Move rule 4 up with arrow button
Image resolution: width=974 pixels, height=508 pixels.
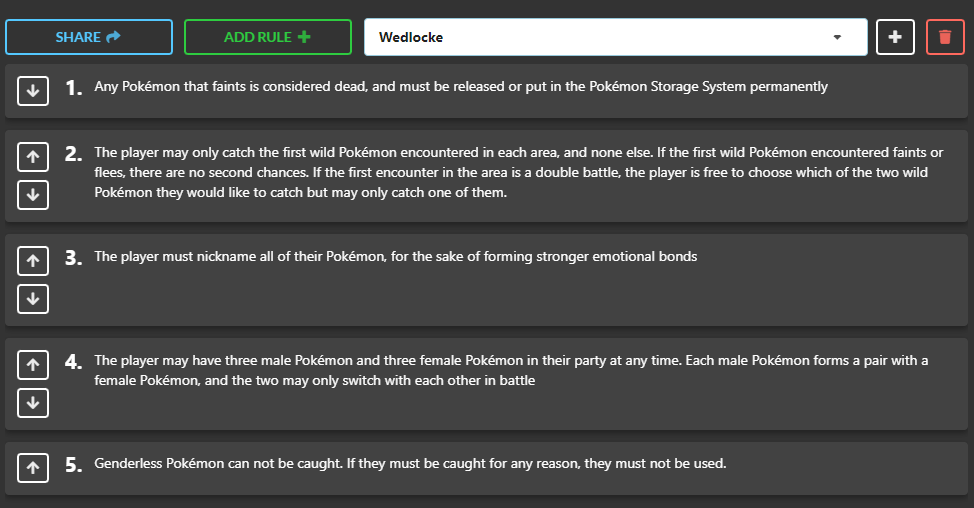pyautogui.click(x=33, y=365)
